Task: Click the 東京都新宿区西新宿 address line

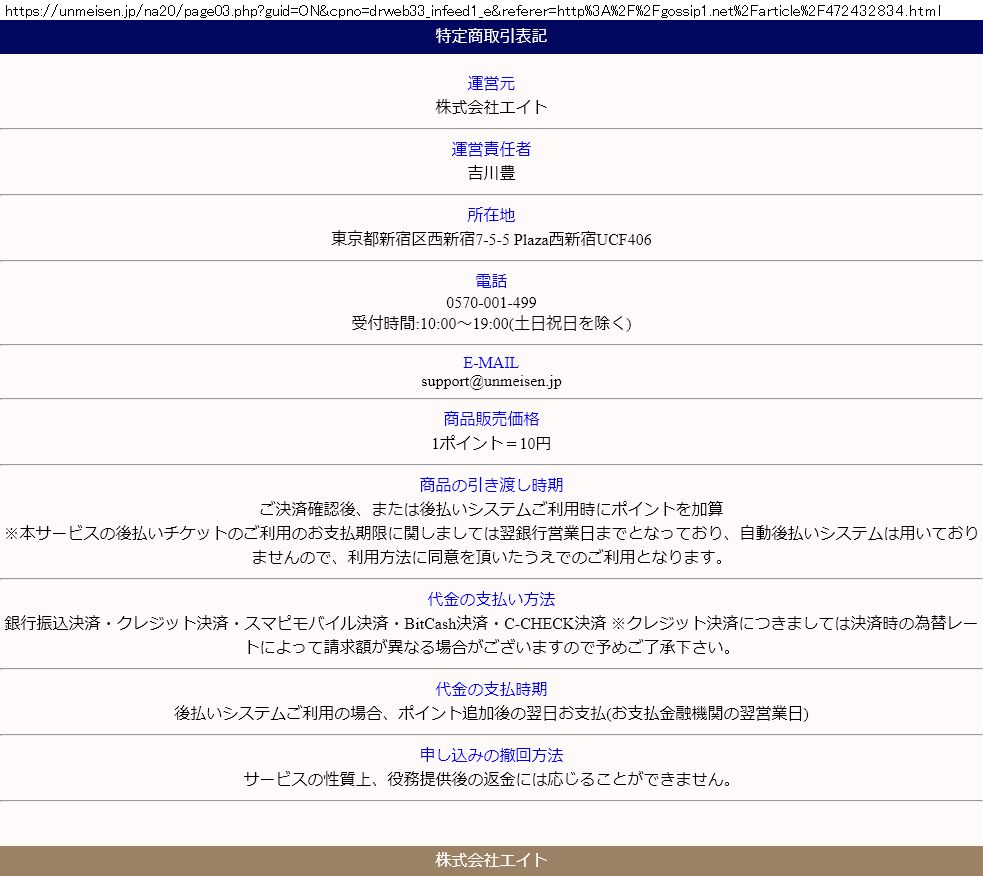Action: [x=491, y=239]
